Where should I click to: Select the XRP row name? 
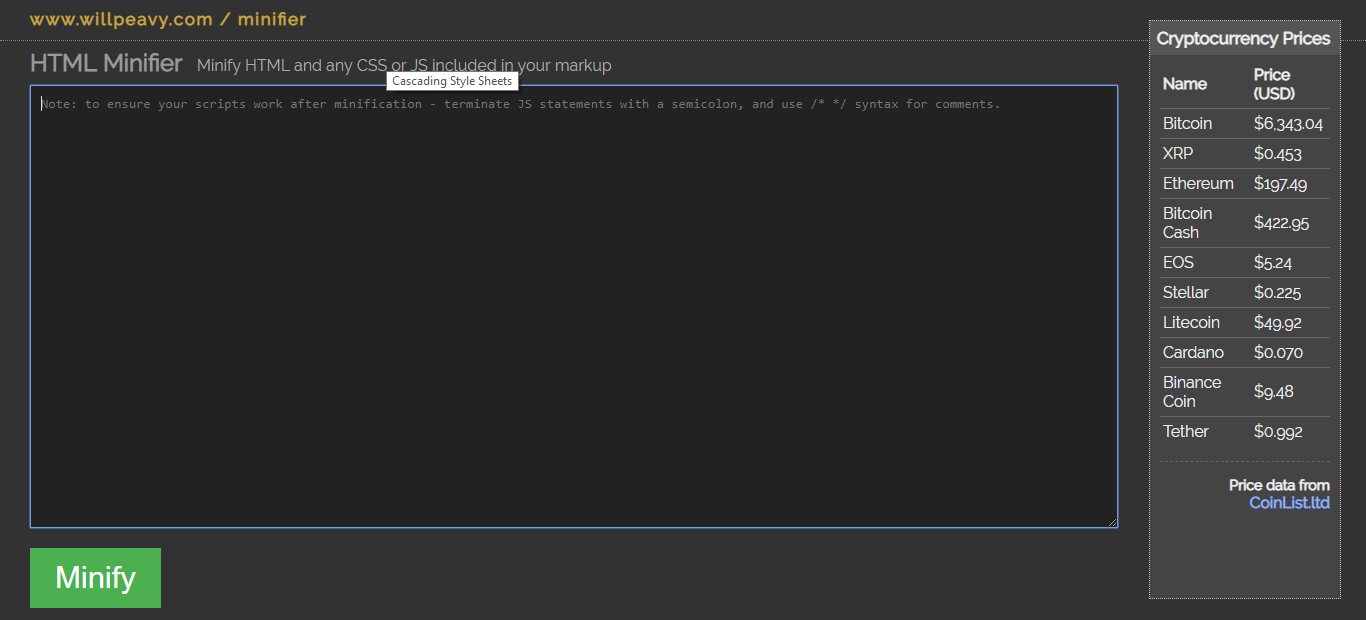click(x=1178, y=153)
